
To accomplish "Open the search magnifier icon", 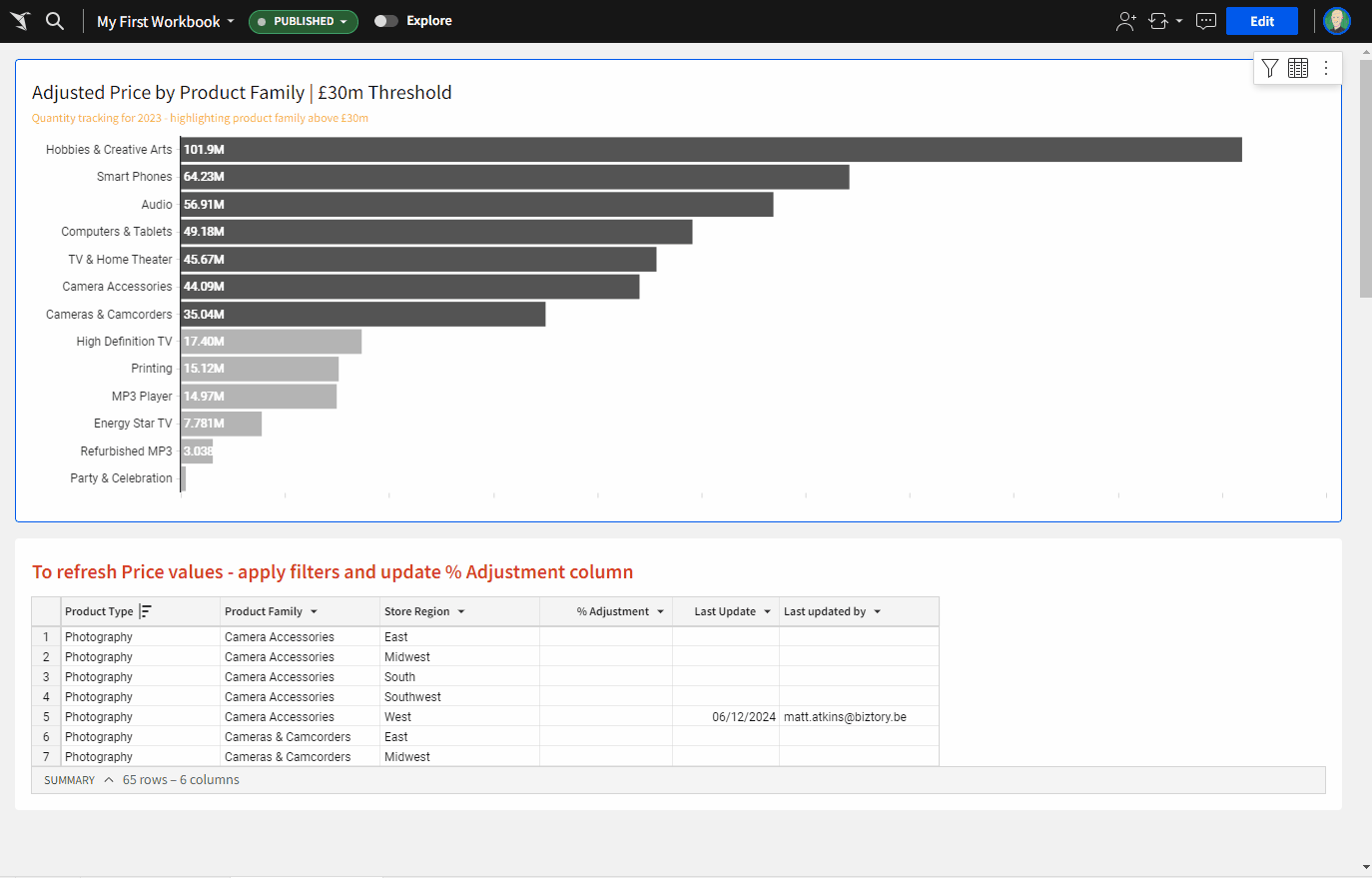I will tap(55, 21).
